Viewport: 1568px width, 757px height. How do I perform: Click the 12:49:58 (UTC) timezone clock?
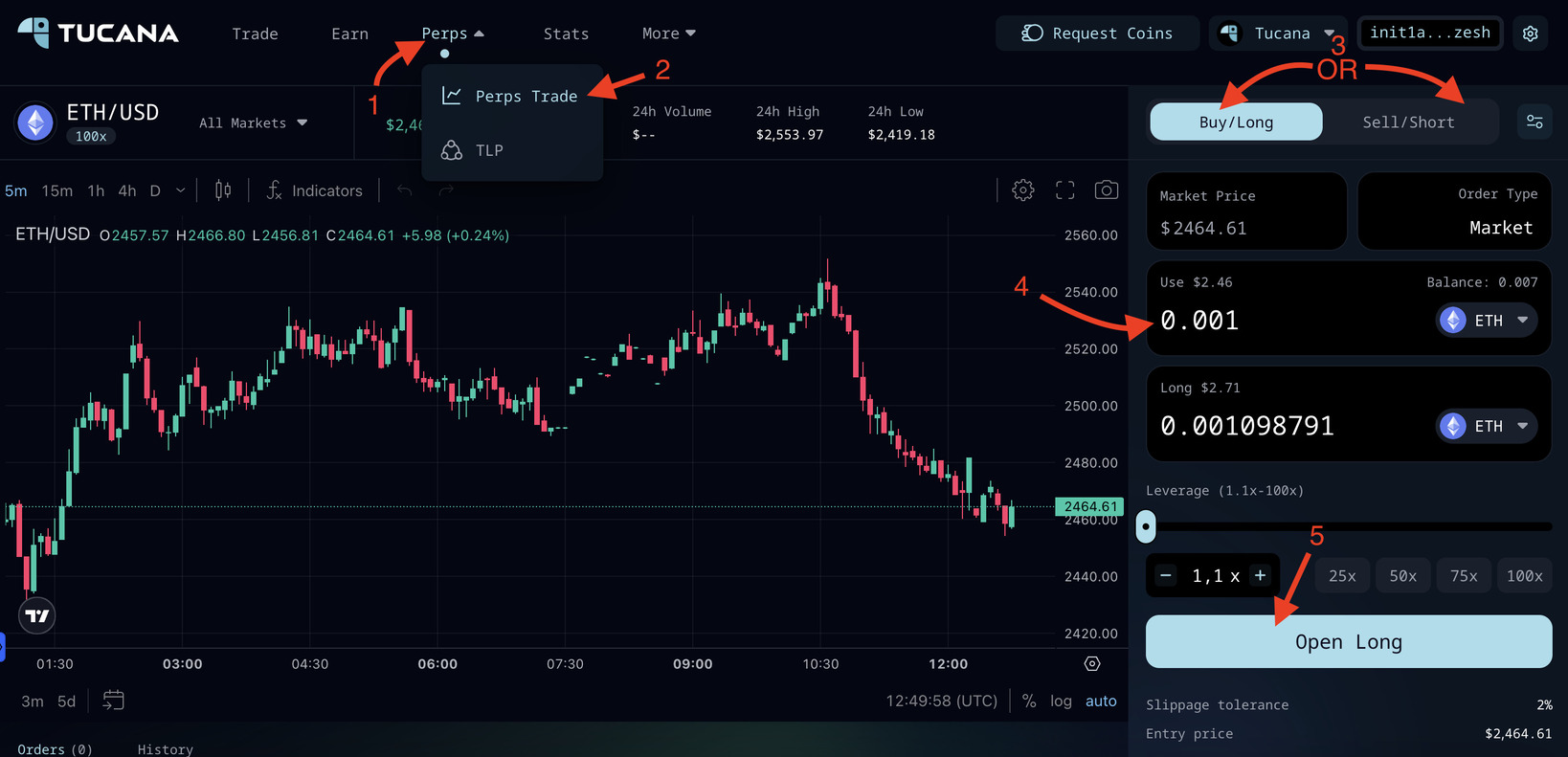pyautogui.click(x=941, y=701)
